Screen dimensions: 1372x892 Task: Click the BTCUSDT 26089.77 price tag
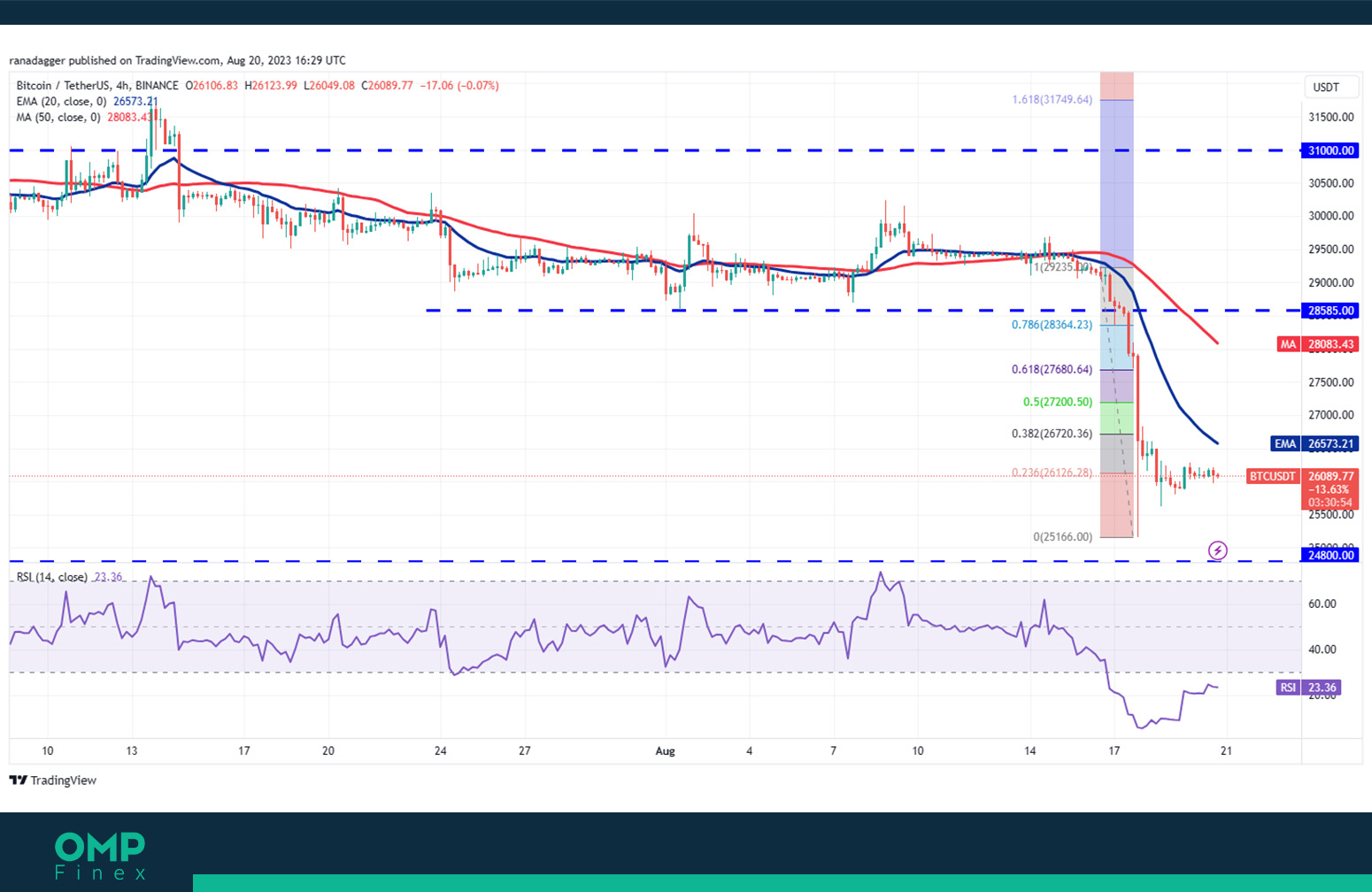click(1301, 476)
